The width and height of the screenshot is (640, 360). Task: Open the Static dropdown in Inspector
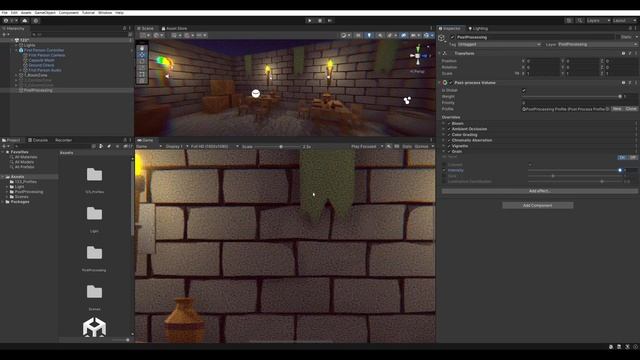(x=636, y=37)
